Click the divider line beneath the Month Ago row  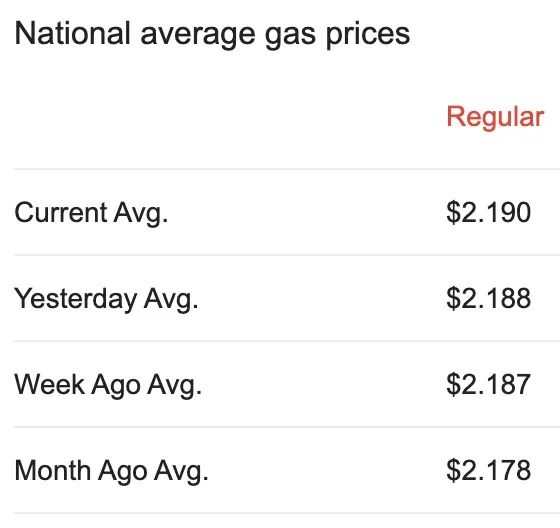pyautogui.click(x=287, y=514)
